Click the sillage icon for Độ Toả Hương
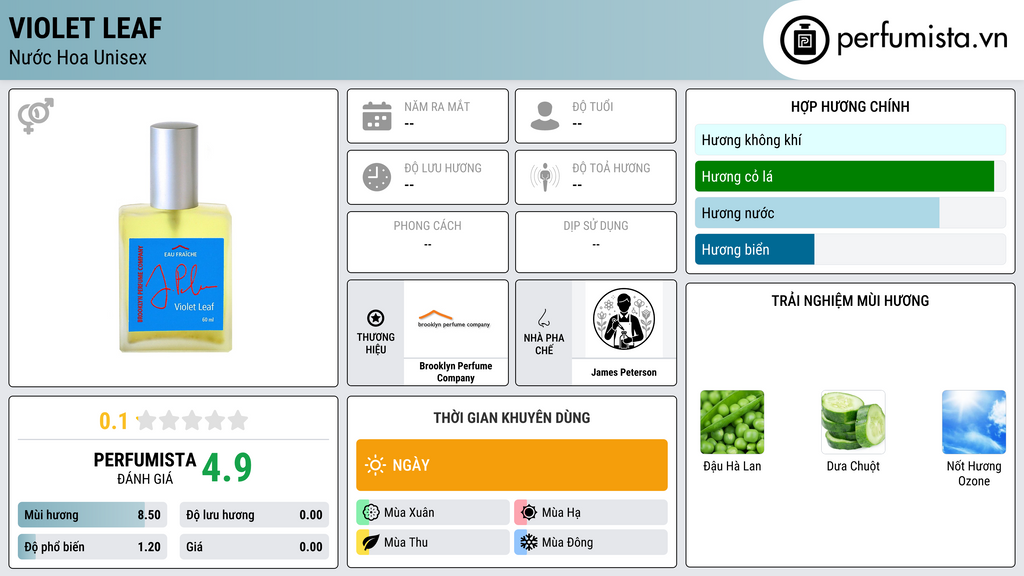Viewport: 1024px width, 576px height. point(545,177)
